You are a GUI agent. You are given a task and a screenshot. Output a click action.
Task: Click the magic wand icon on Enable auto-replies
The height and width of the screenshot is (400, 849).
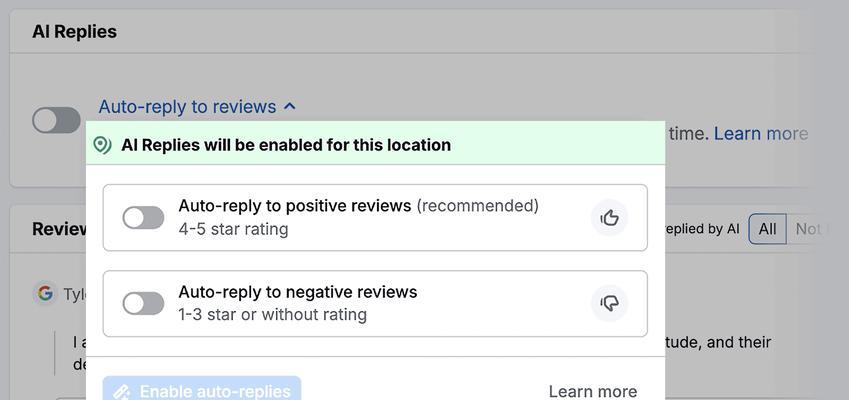pyautogui.click(x=123, y=391)
